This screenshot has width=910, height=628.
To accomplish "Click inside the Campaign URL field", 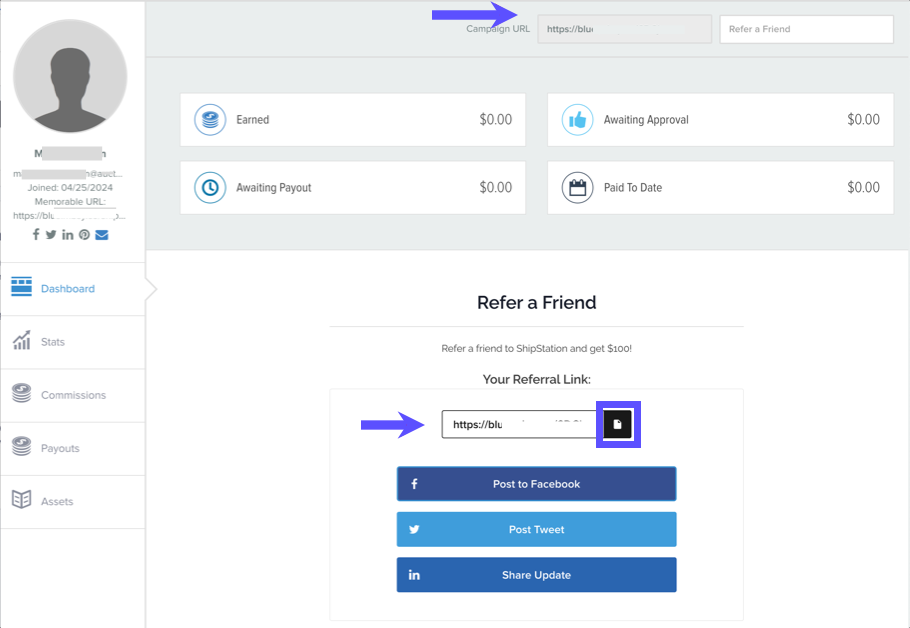I will [624, 29].
